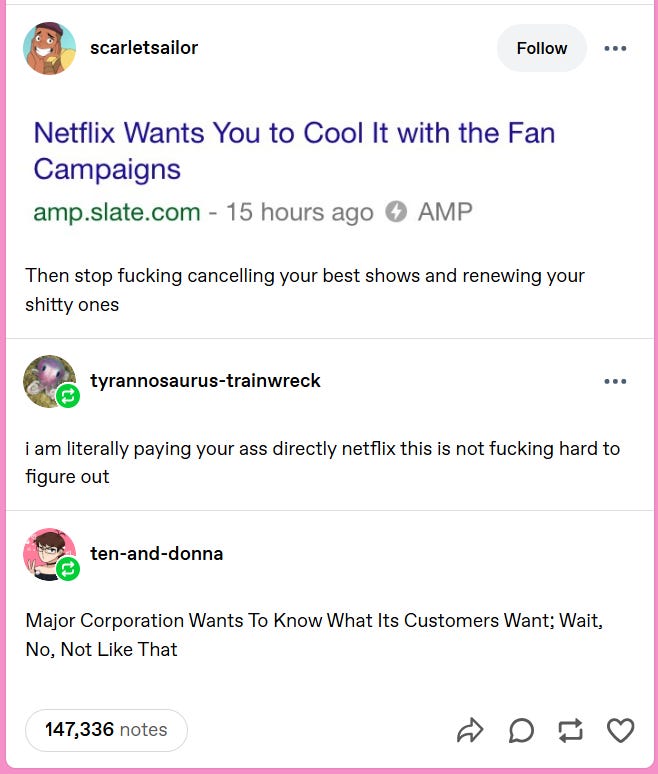Click the AMP label beside the article

tap(445, 212)
